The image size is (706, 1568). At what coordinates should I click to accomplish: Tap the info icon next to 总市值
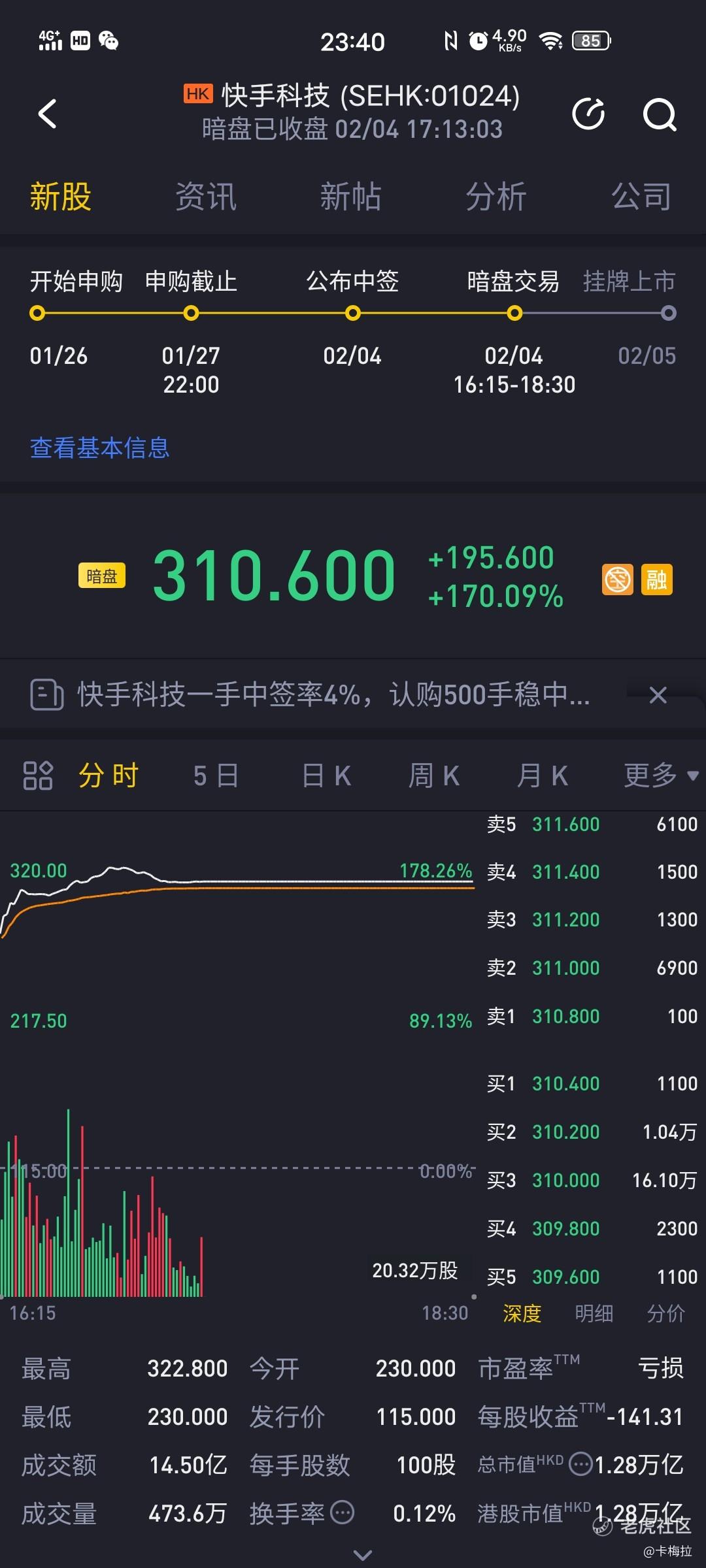(580, 1463)
